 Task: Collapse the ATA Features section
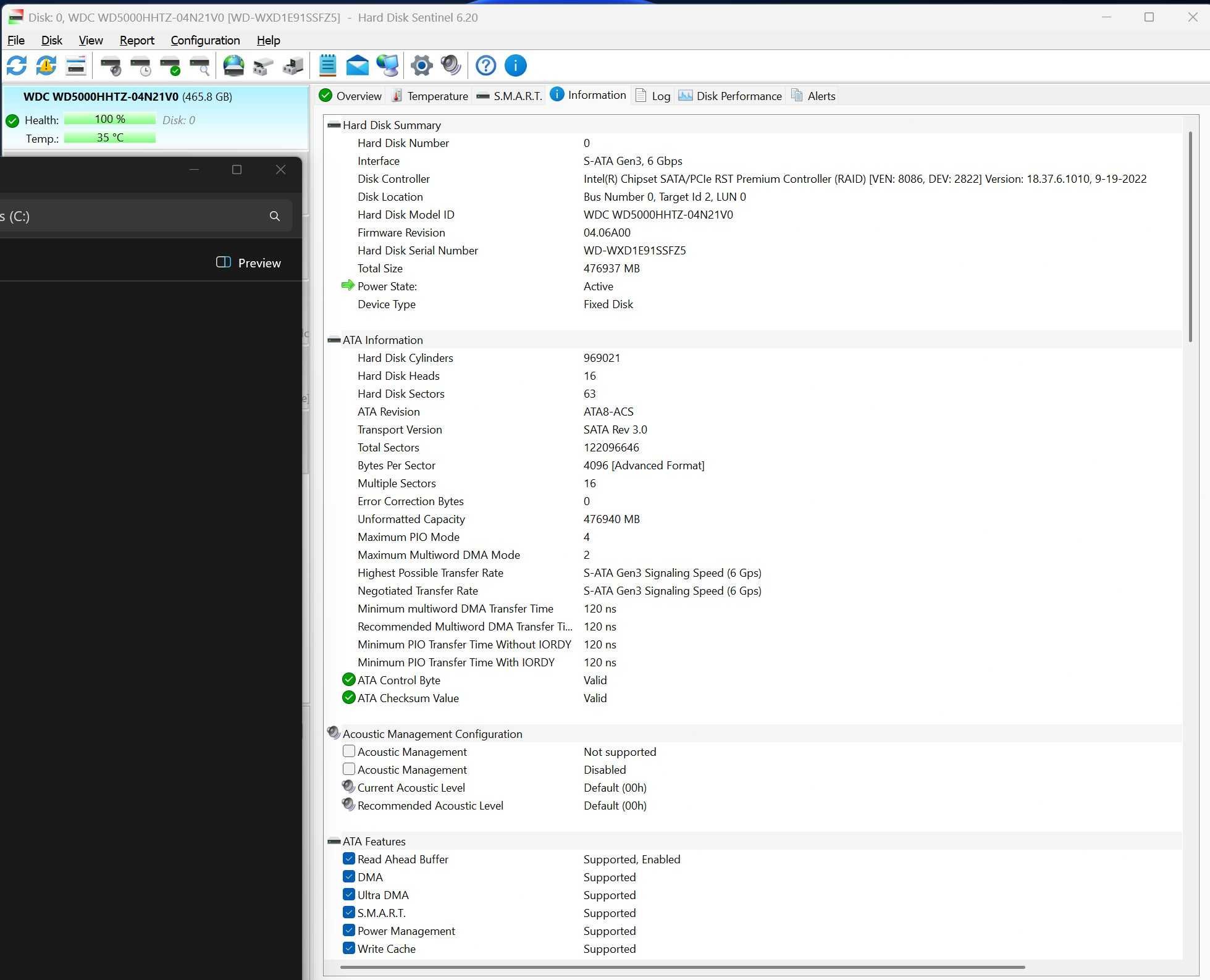point(334,842)
